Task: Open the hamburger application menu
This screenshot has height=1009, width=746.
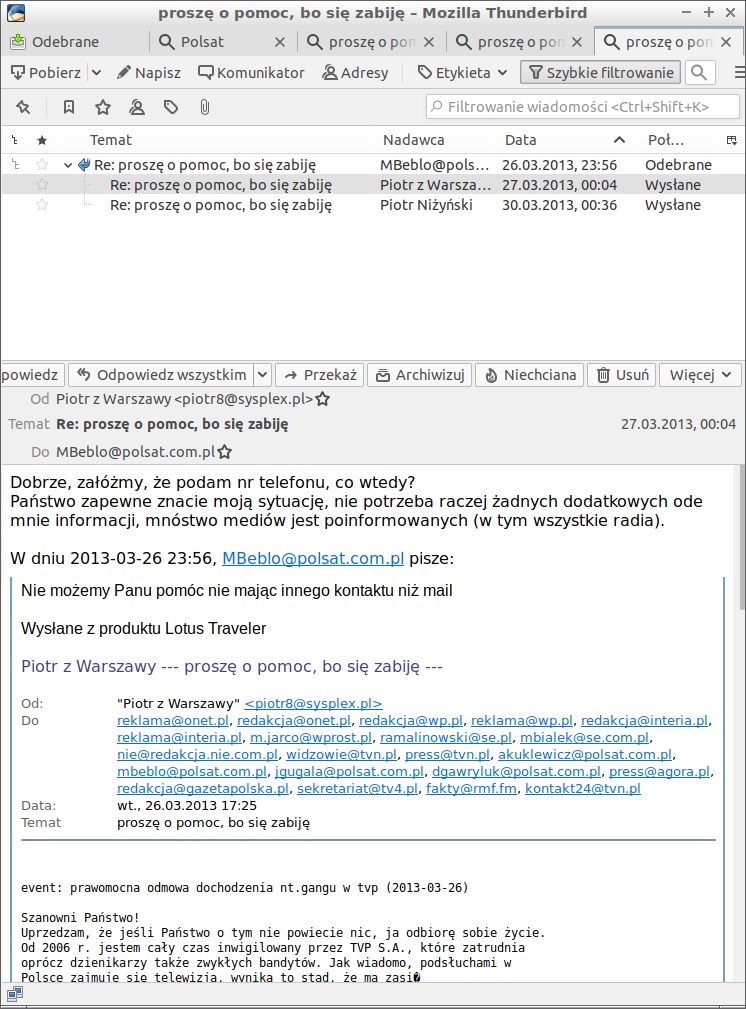Action: [x=739, y=73]
